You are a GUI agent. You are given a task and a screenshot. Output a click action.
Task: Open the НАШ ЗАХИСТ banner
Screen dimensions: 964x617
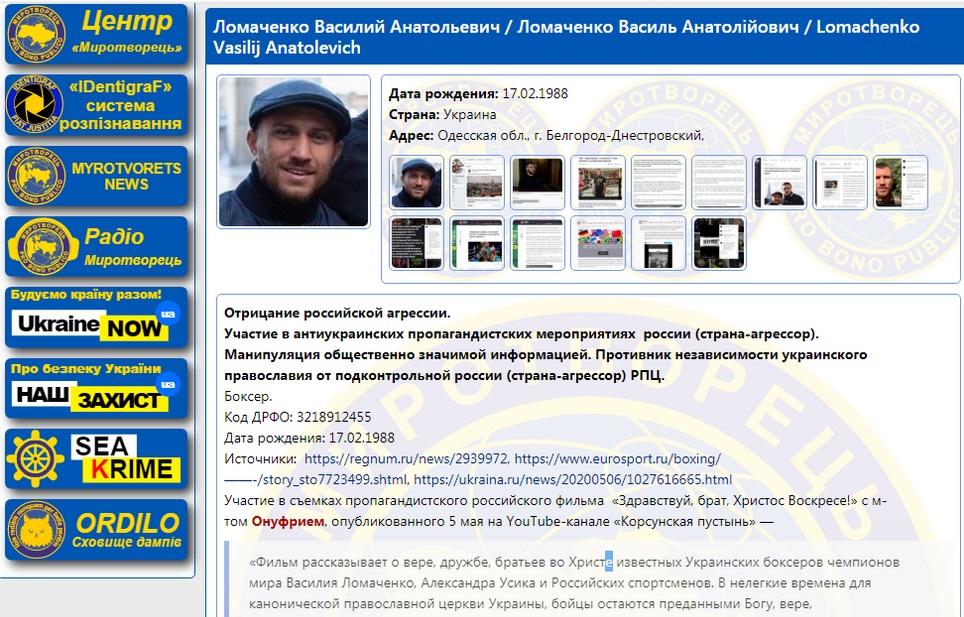click(96, 388)
